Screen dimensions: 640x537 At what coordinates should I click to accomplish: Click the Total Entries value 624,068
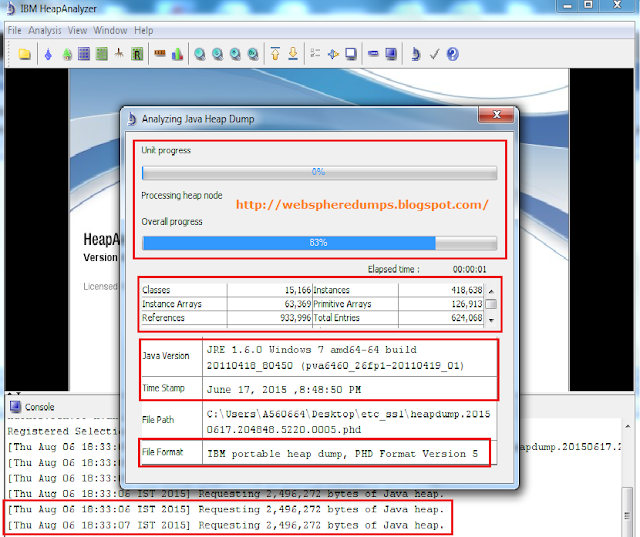(467, 318)
